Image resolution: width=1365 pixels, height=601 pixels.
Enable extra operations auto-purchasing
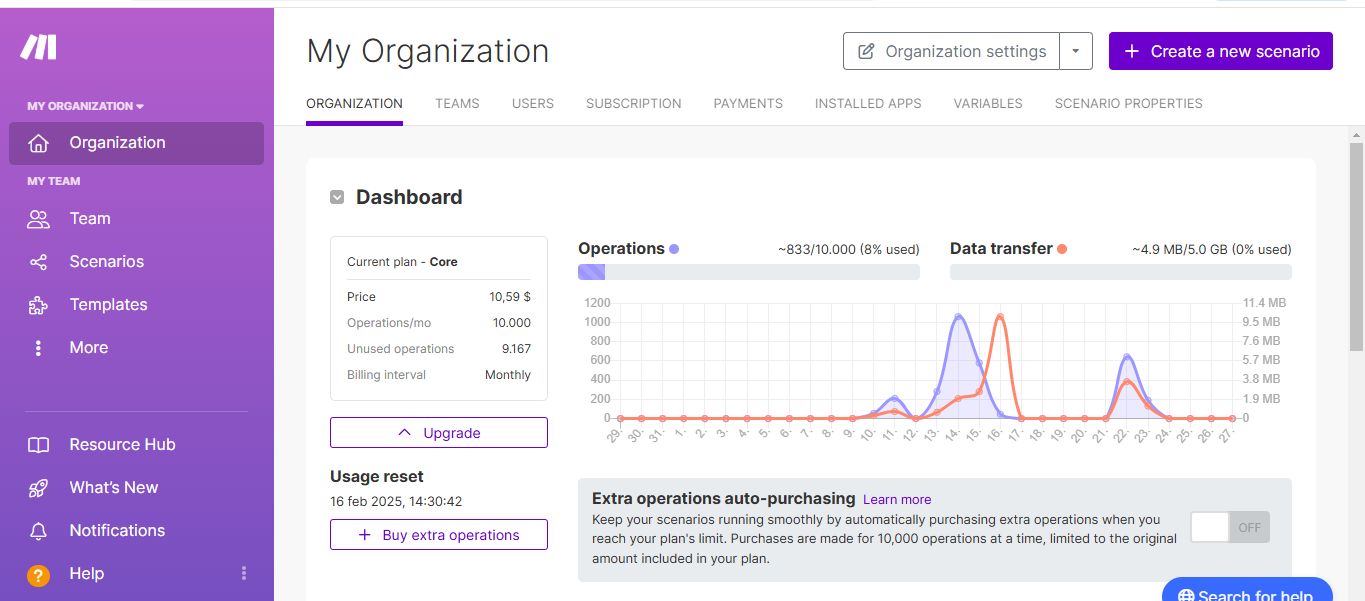coord(1229,526)
